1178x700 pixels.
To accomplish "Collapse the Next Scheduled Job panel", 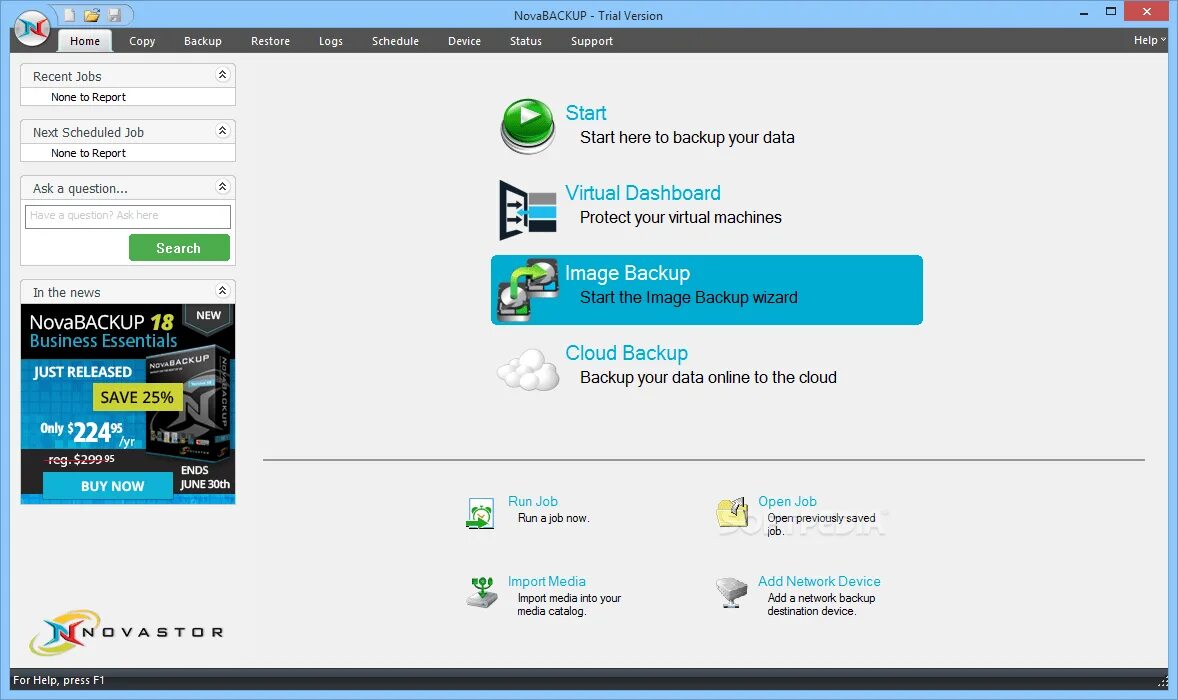I will 222,131.
